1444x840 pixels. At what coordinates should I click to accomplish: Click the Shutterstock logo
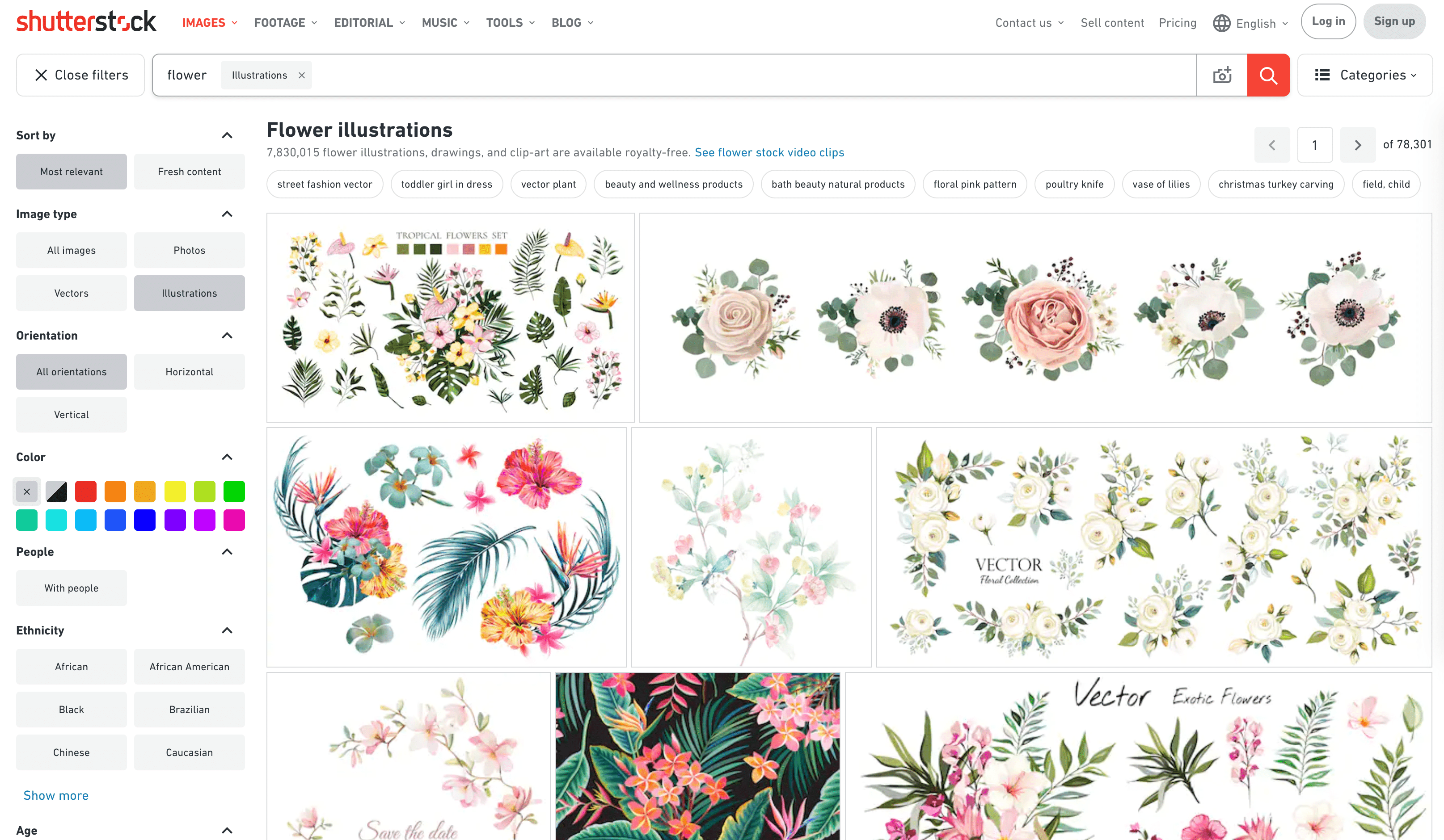(86, 22)
